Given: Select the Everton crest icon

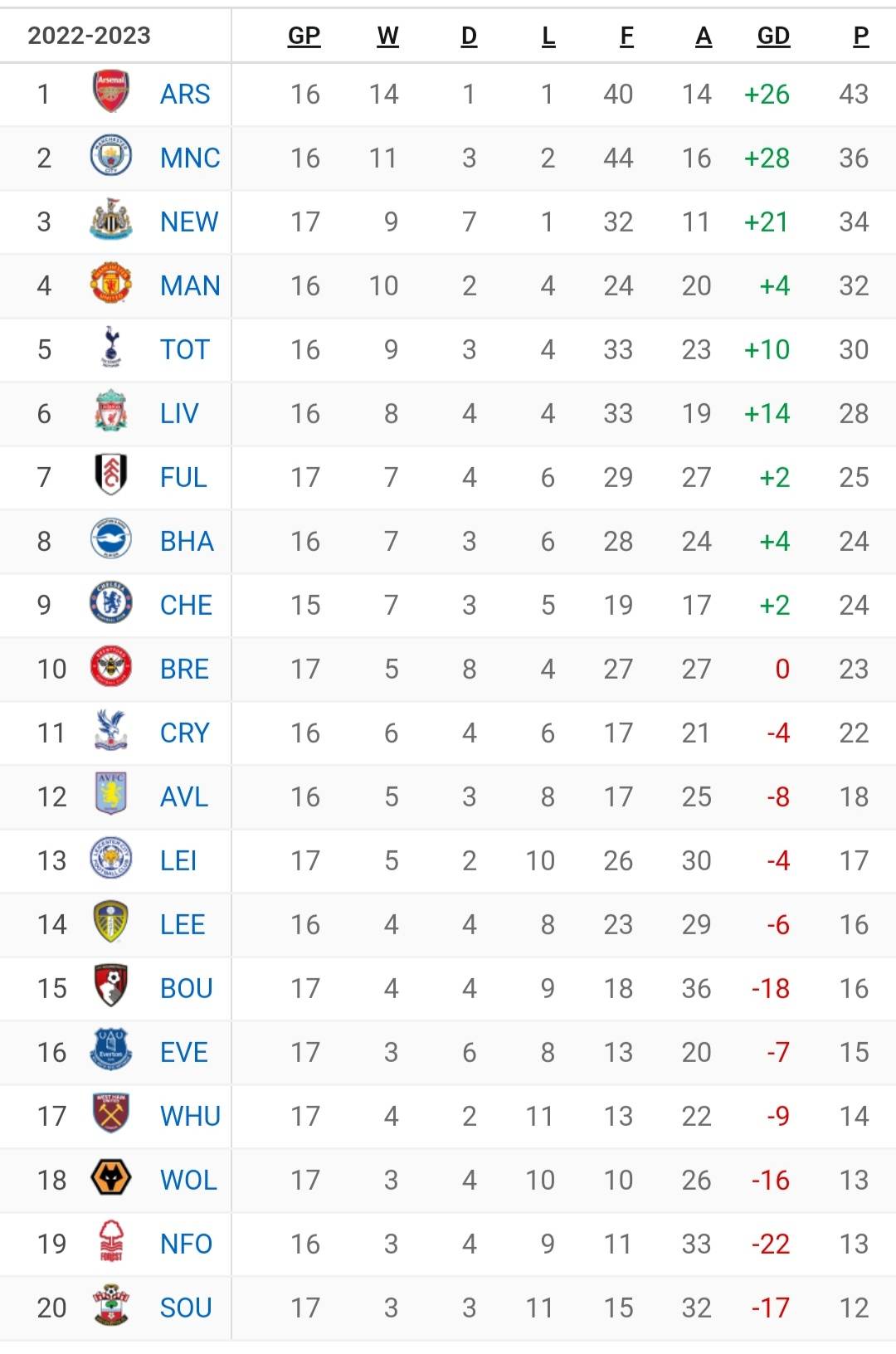Looking at the screenshot, I should [111, 1050].
